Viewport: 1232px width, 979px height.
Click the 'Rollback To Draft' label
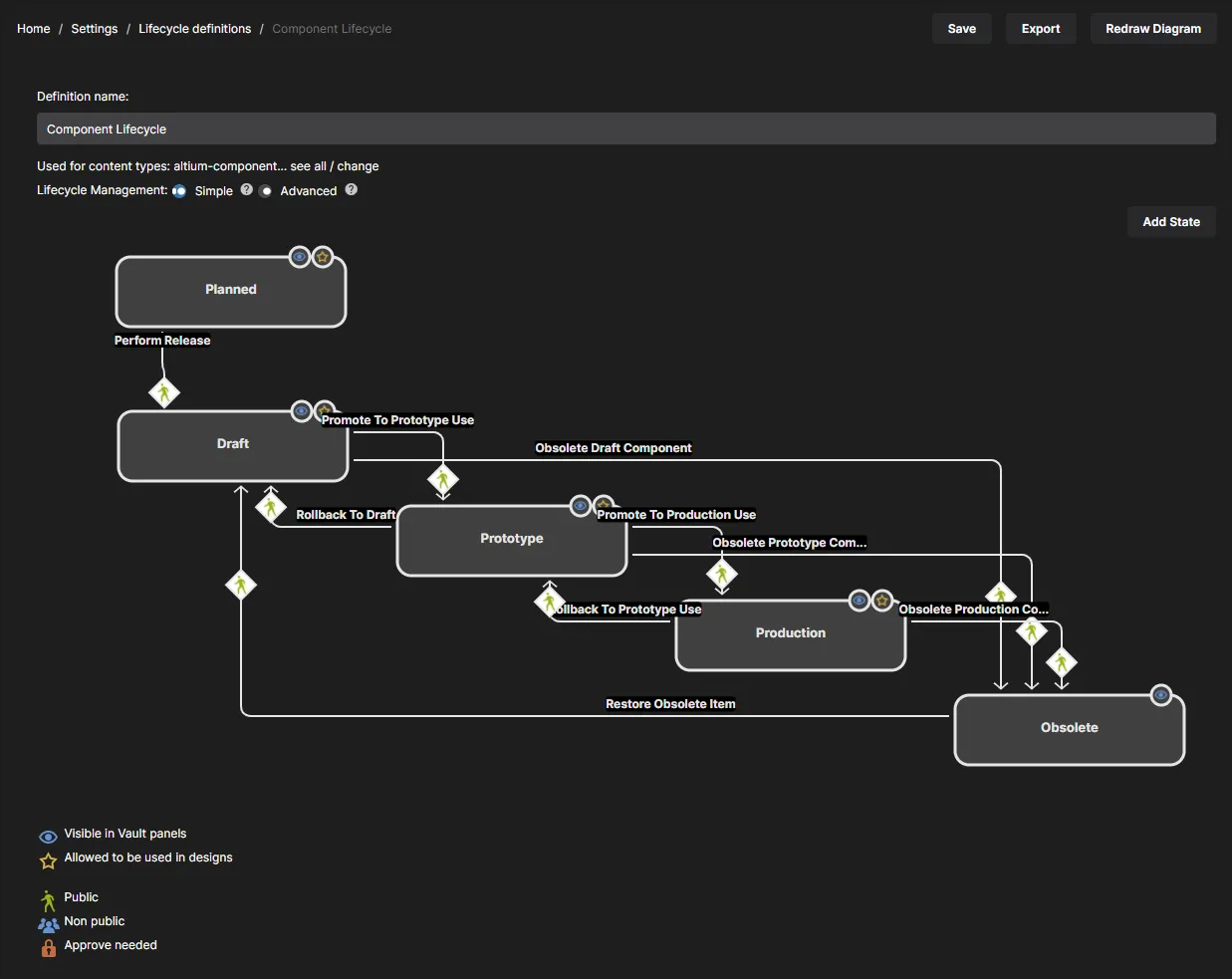click(x=346, y=515)
